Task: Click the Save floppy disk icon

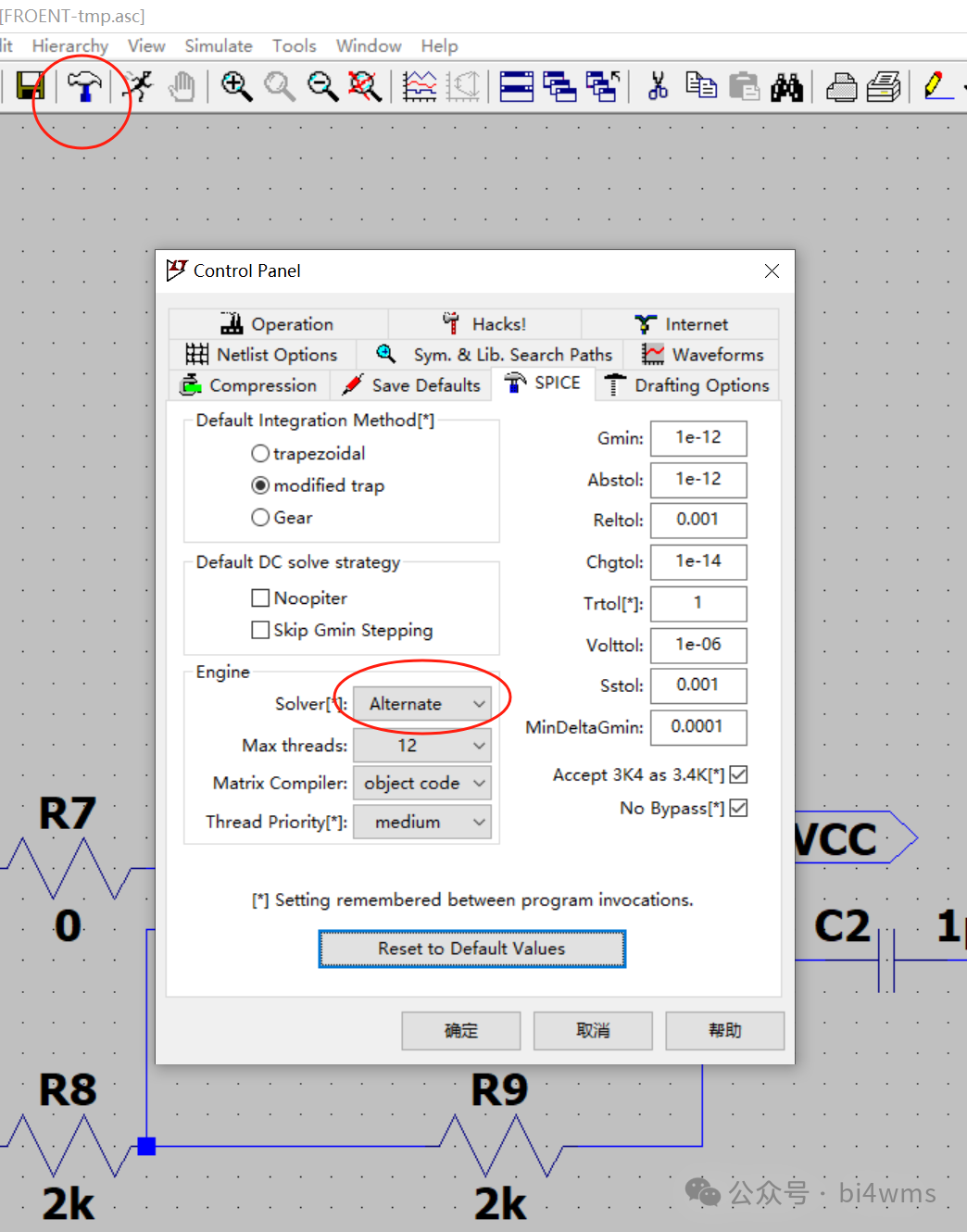Action: pyautogui.click(x=30, y=86)
